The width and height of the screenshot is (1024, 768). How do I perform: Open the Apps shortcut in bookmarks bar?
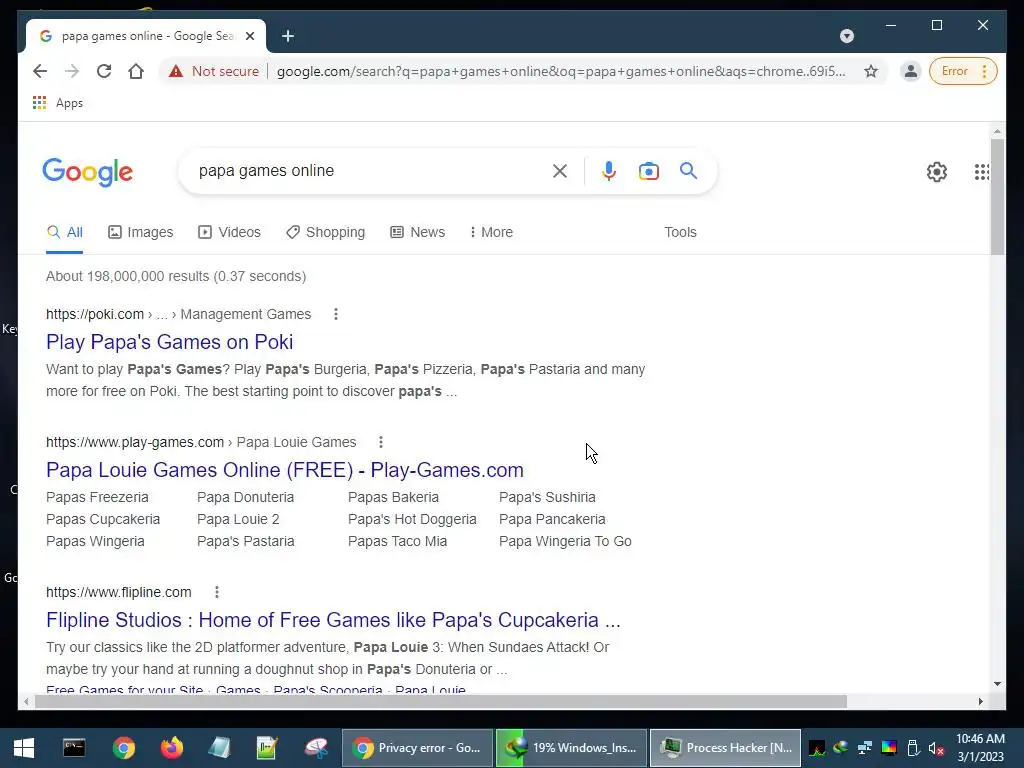click(x=58, y=103)
